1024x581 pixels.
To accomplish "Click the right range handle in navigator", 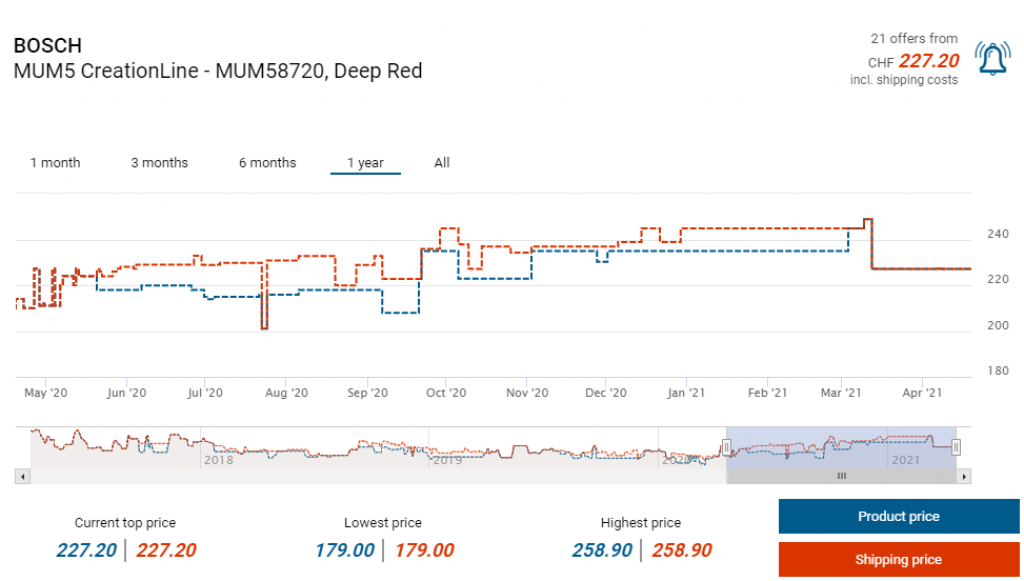I will point(956,447).
